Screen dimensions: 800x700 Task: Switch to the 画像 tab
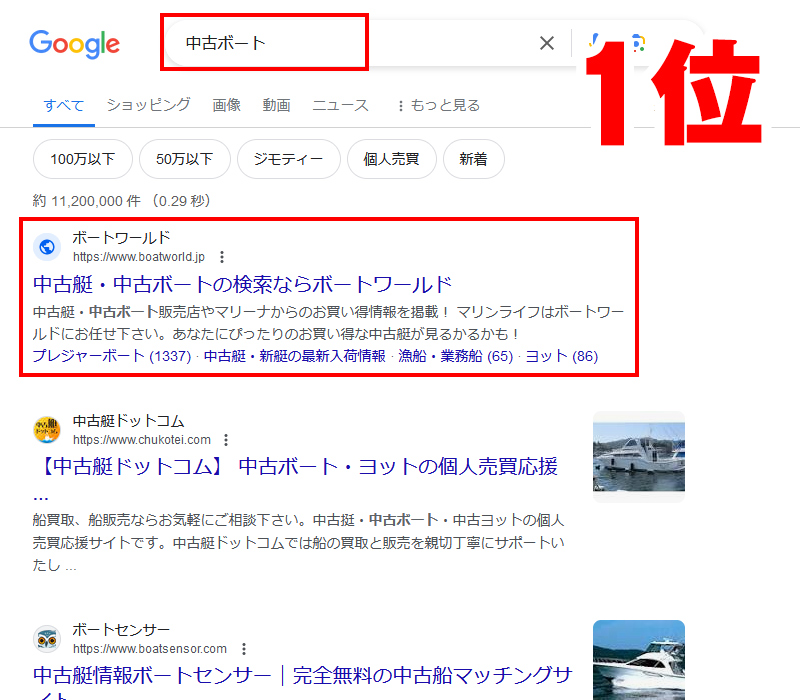226,105
